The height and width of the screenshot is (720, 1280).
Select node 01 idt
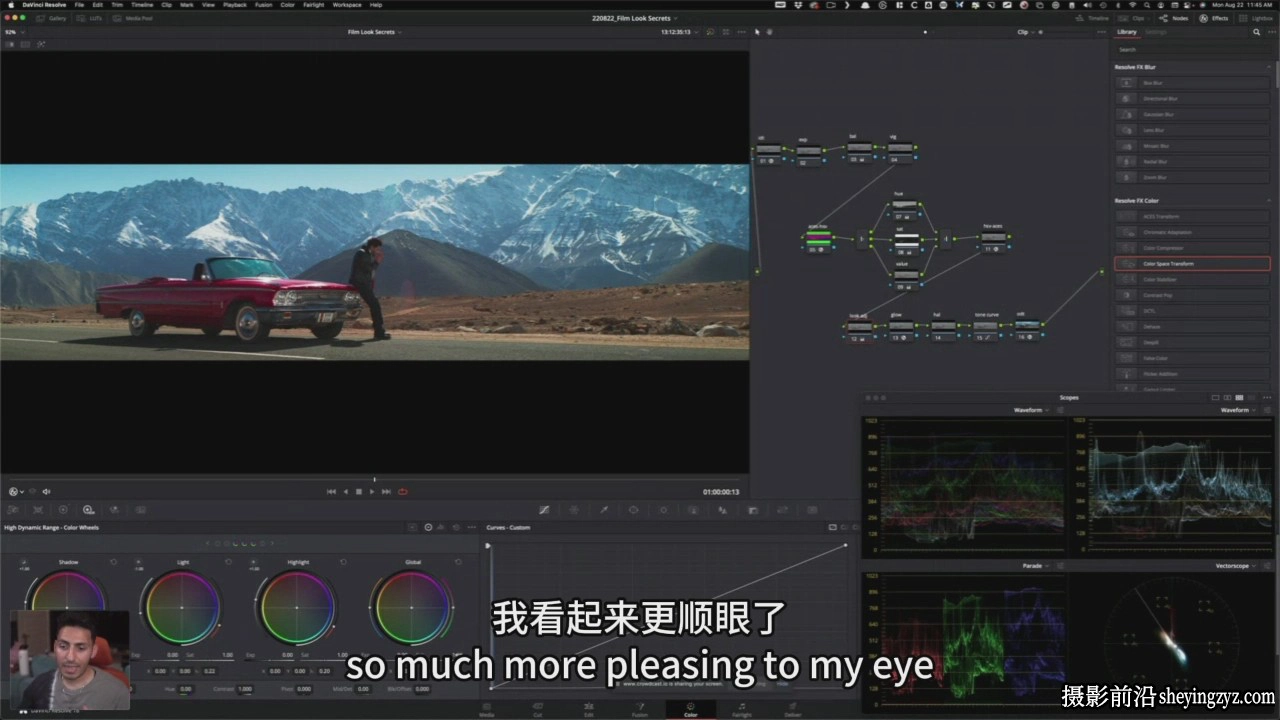click(x=769, y=152)
